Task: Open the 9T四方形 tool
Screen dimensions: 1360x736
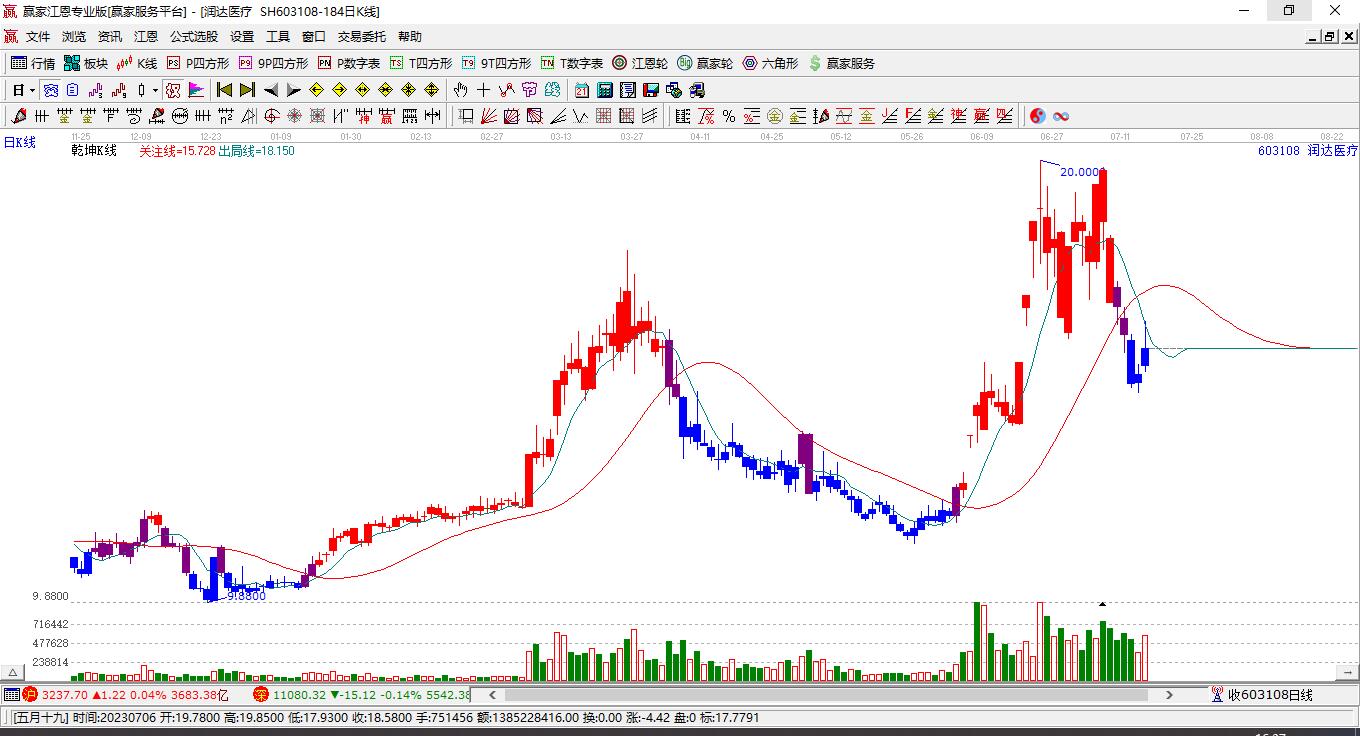Action: (496, 63)
